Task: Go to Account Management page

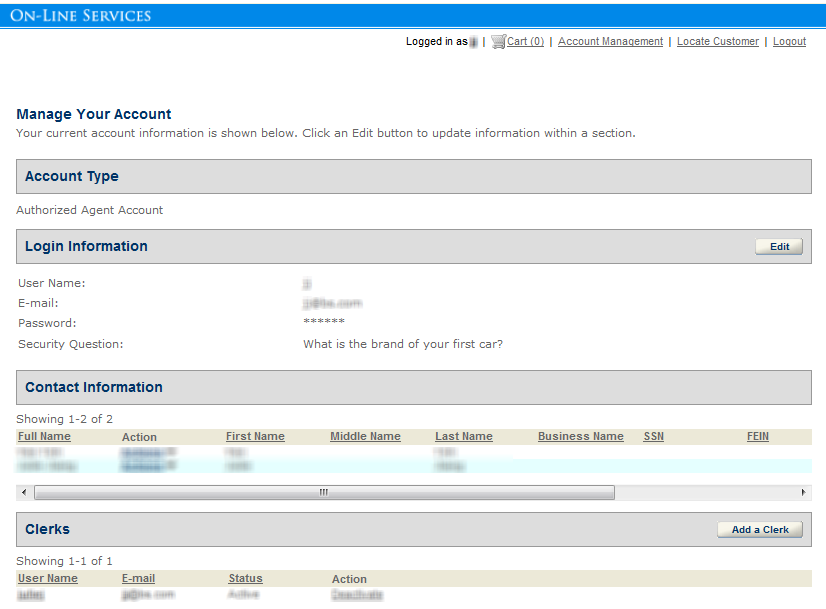Action: coord(610,42)
